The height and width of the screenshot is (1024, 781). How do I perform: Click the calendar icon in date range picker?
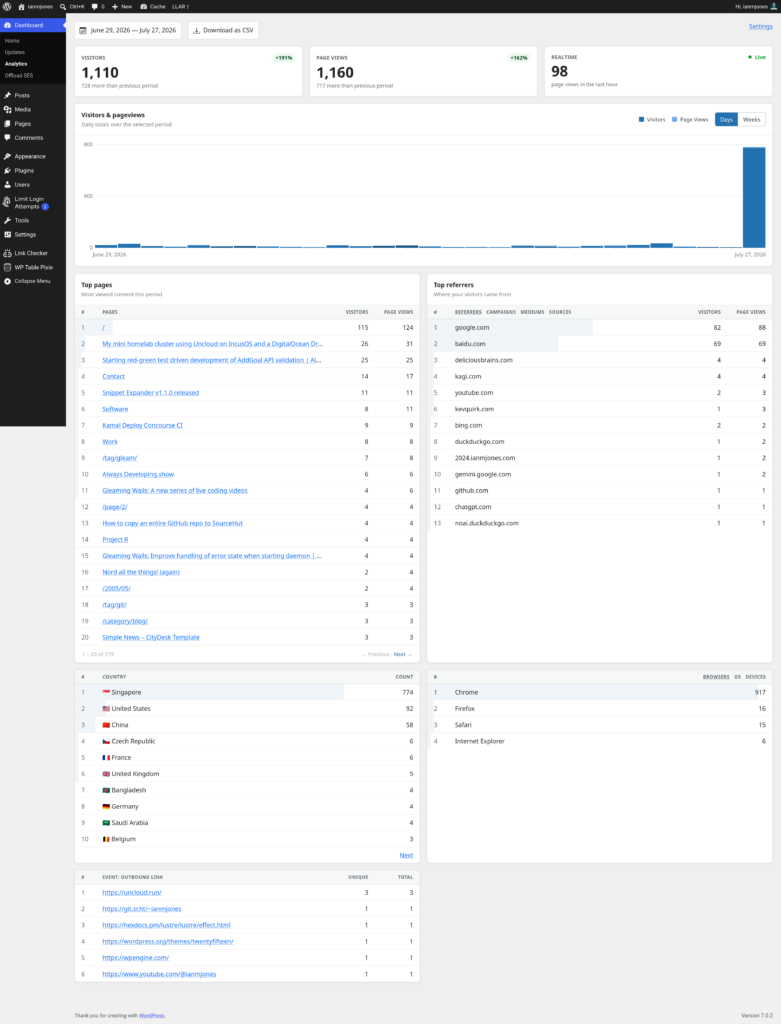pyautogui.click(x=83, y=30)
